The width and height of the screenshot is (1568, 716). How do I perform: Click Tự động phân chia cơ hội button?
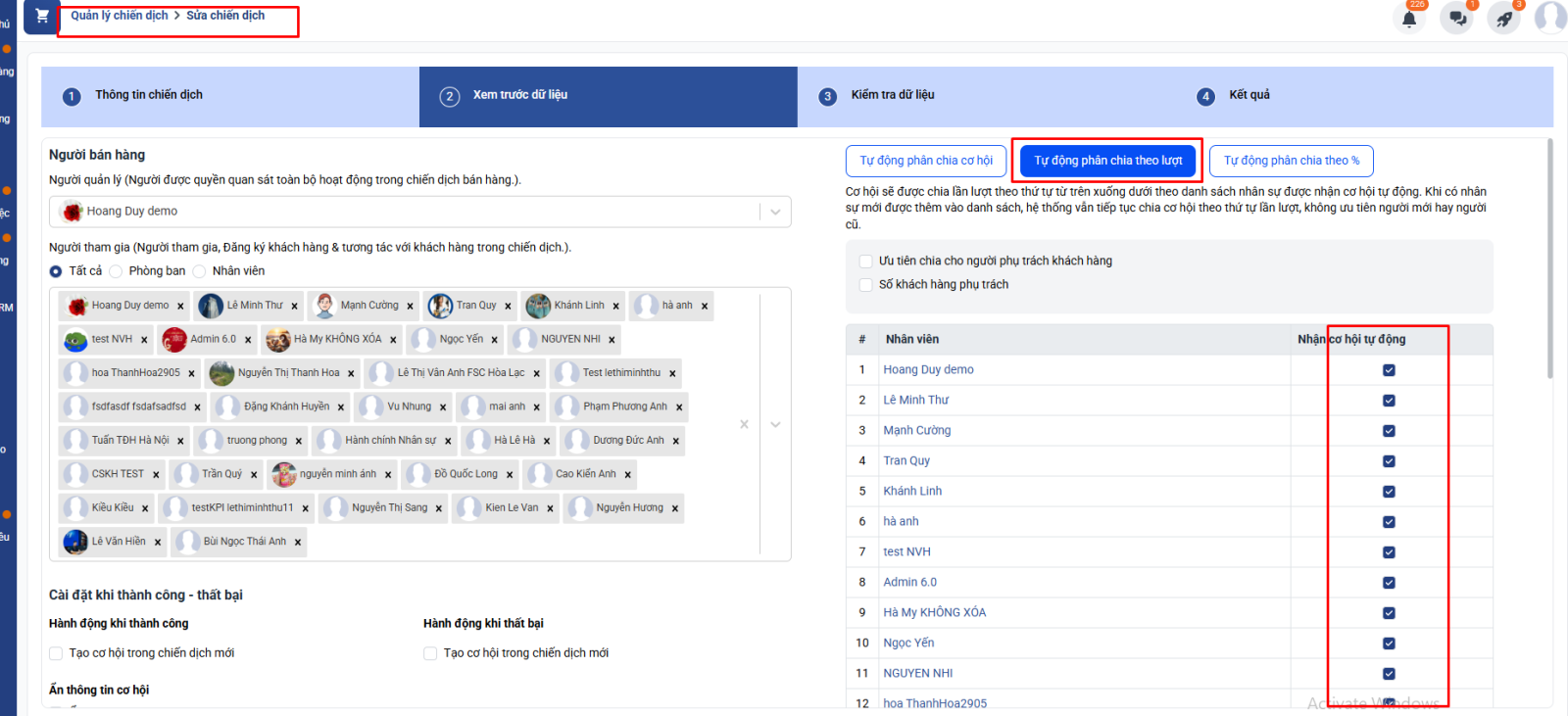[925, 161]
